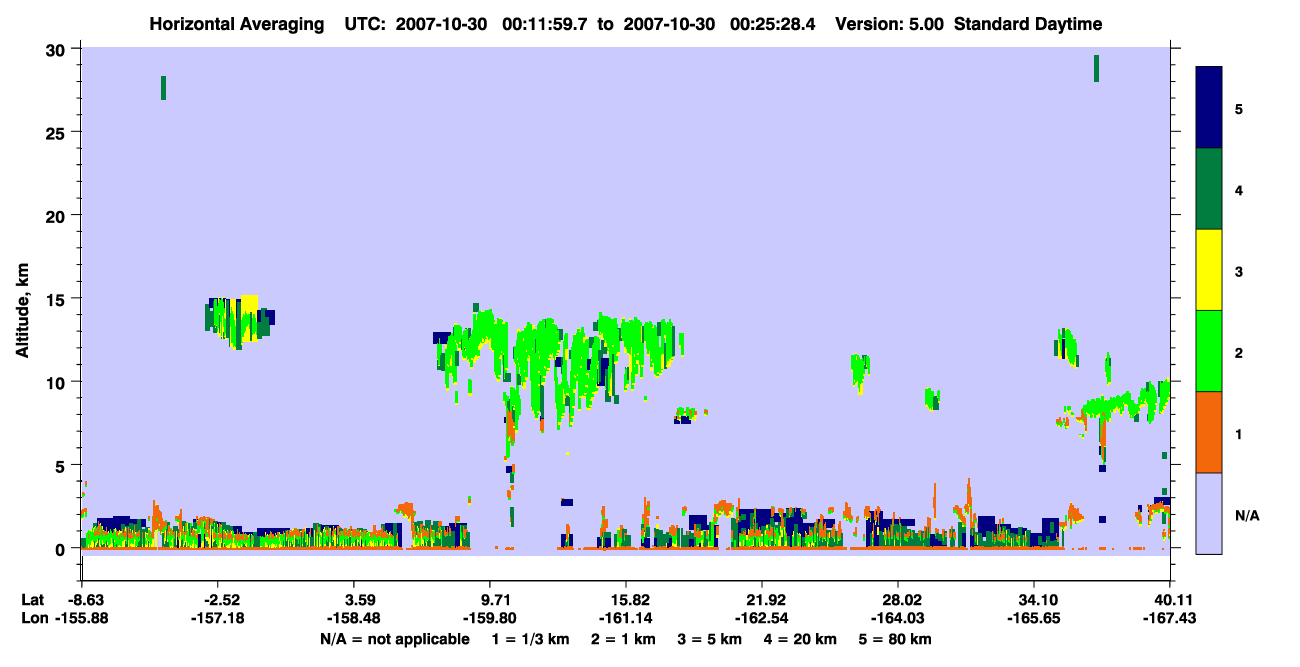Click the '5 = 80 km' legend text
Screen dimensions: 1300x667
click(894, 639)
